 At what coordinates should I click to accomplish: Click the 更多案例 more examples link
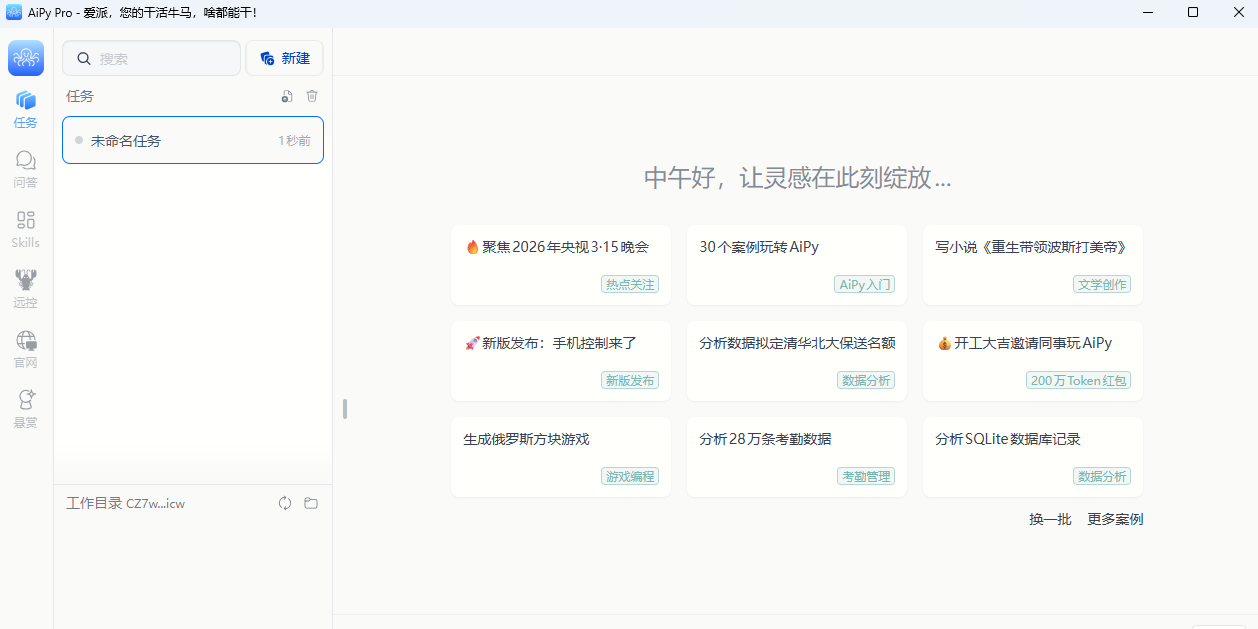click(1114, 519)
